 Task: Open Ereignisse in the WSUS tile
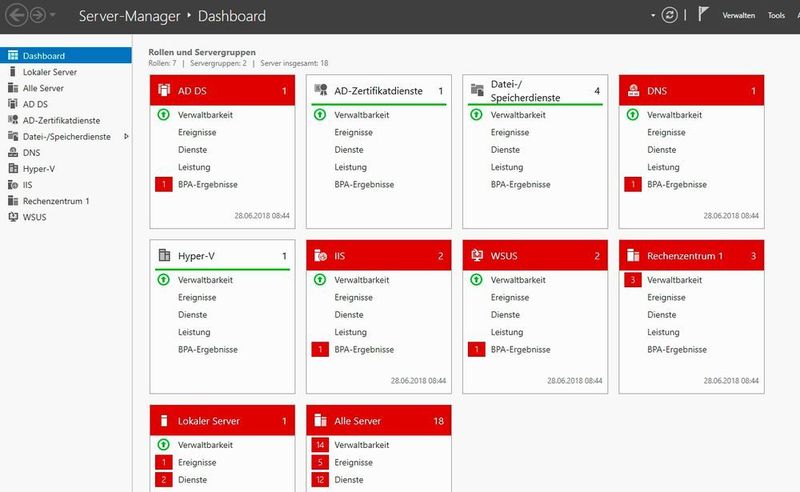(510, 297)
